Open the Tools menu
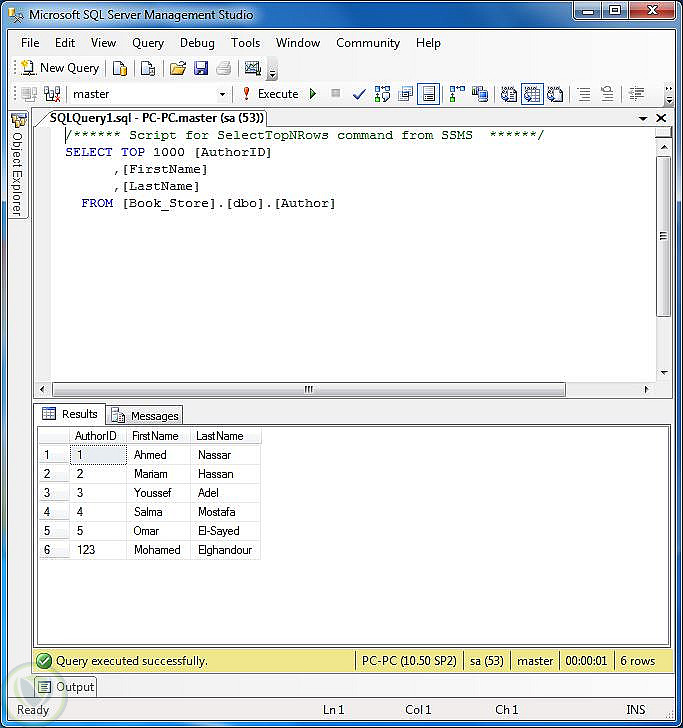The image size is (683, 728). click(x=246, y=43)
